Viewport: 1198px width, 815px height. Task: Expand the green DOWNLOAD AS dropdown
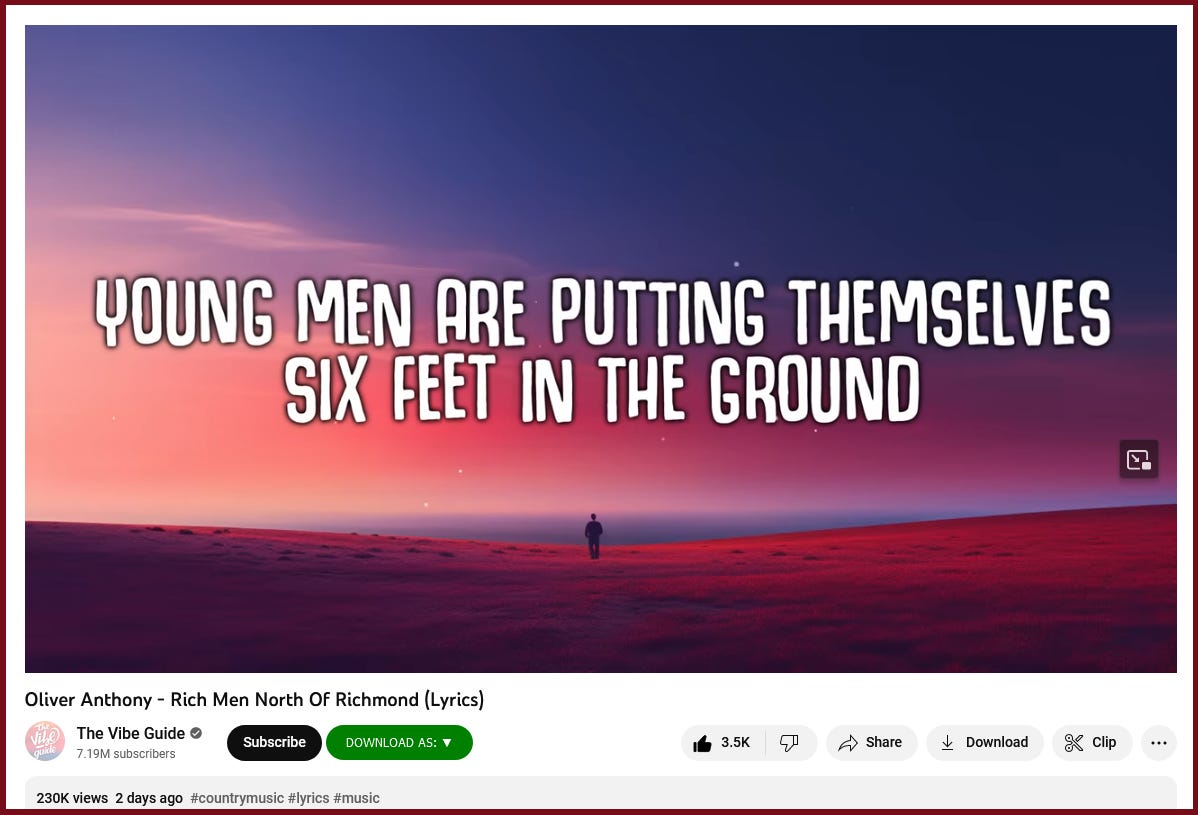pyautogui.click(x=399, y=742)
